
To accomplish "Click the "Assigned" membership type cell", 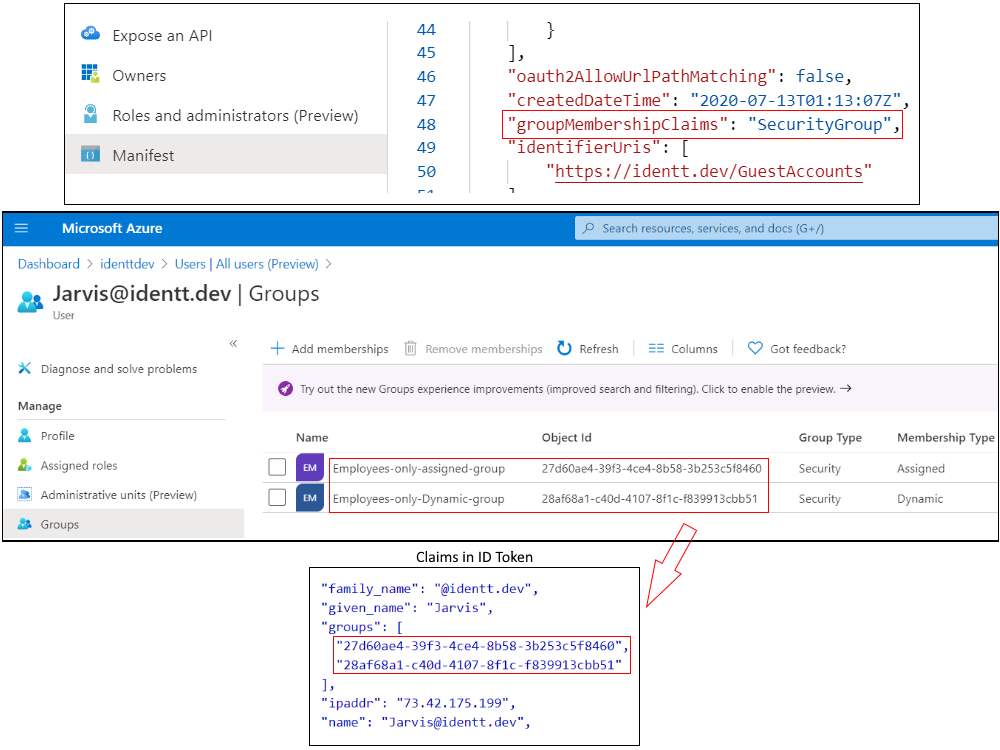I will coord(921,469).
